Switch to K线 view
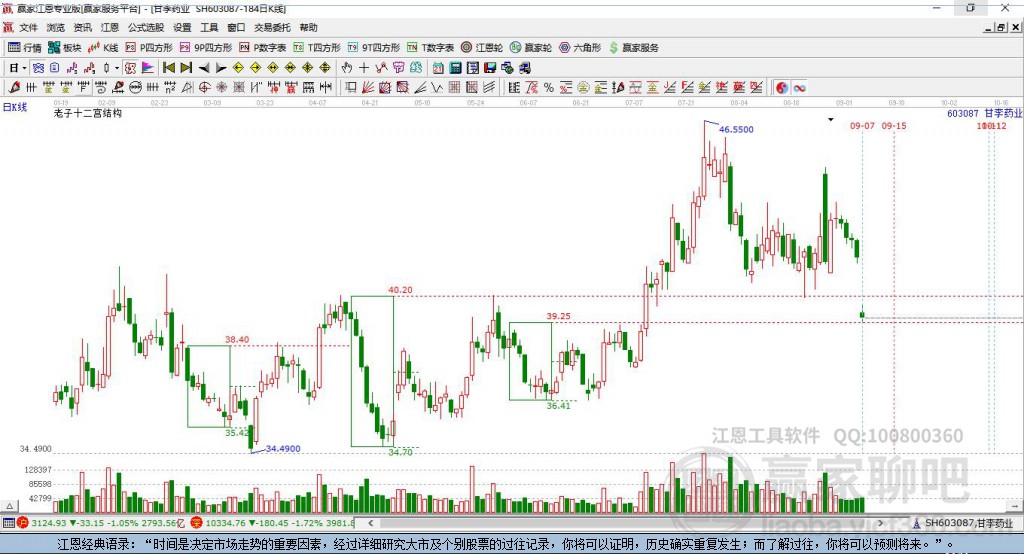The image size is (1024, 554). (103, 48)
